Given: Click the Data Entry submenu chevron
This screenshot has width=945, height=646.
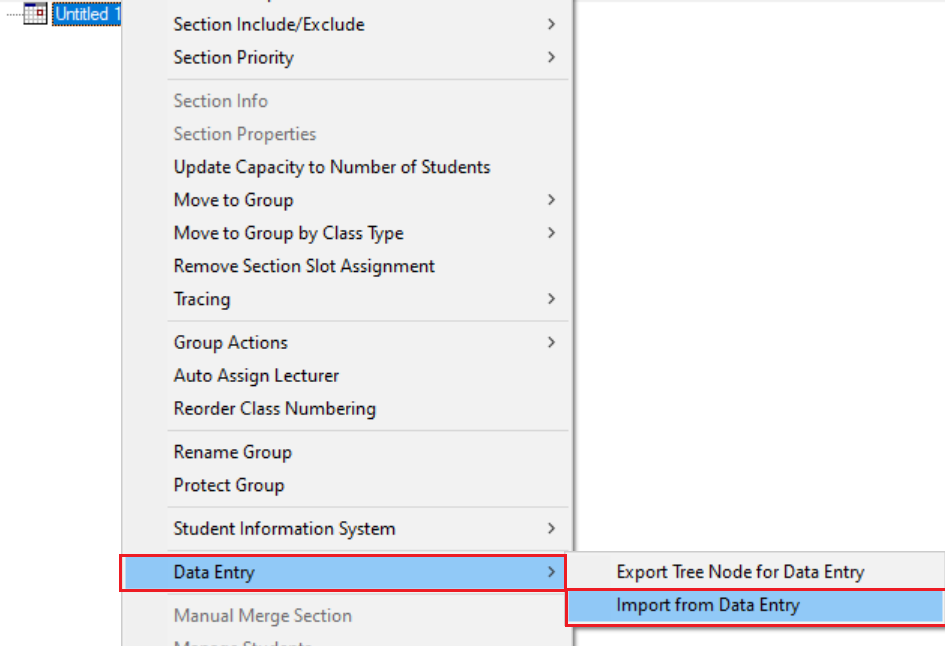Looking at the screenshot, I should coord(551,572).
